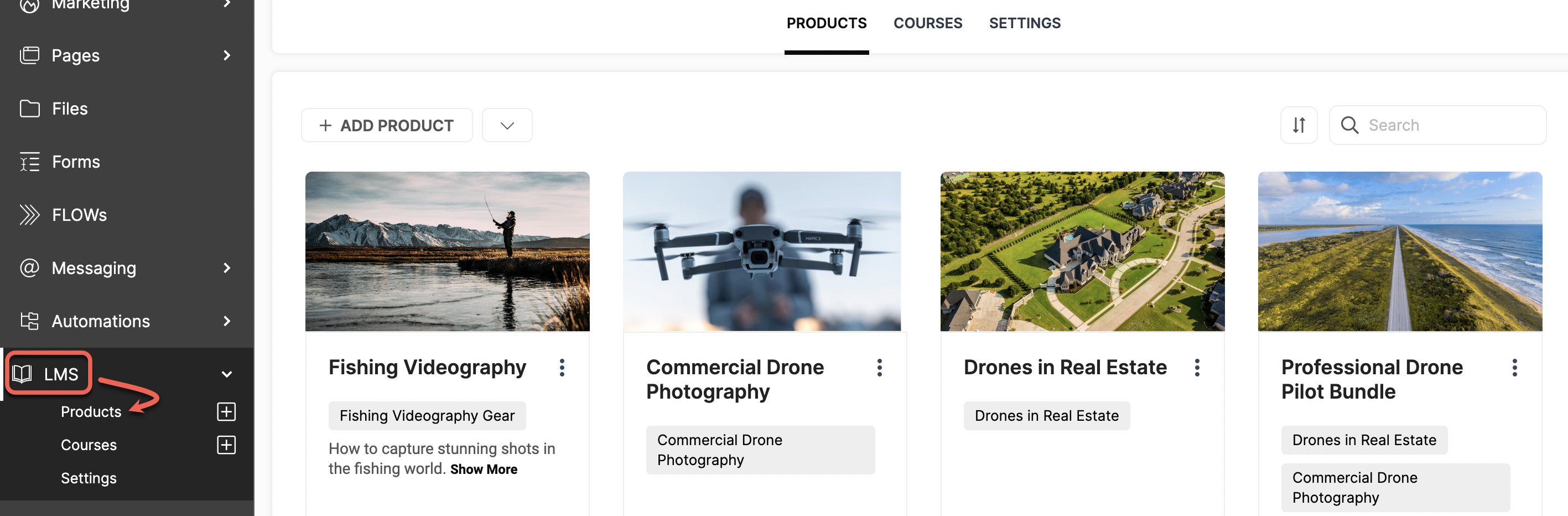1568x516 pixels.
Task: Click the FLOWs double-chevron icon
Action: 29,214
